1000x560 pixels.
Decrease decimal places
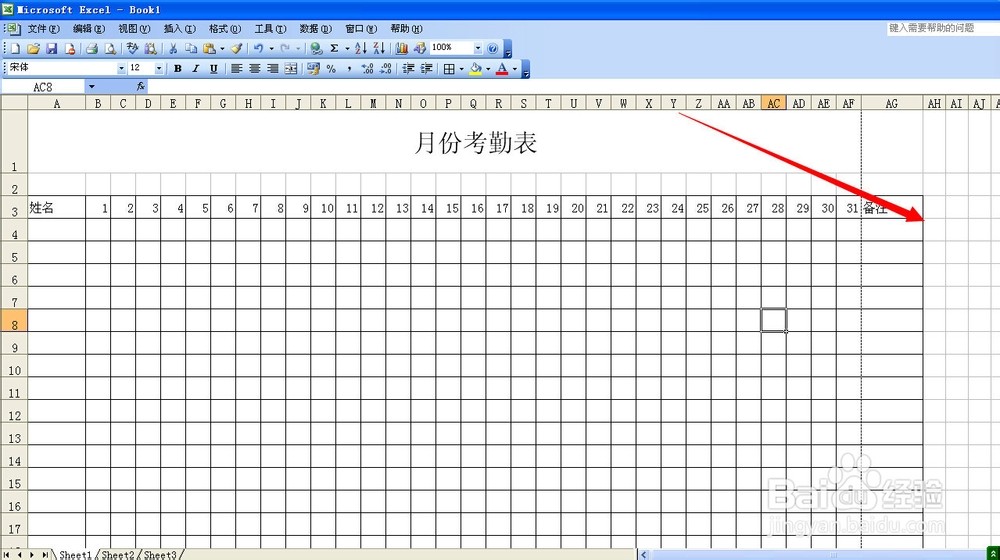pos(386,69)
